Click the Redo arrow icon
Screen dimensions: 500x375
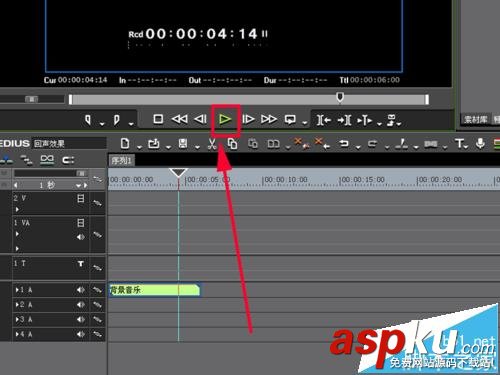373,144
